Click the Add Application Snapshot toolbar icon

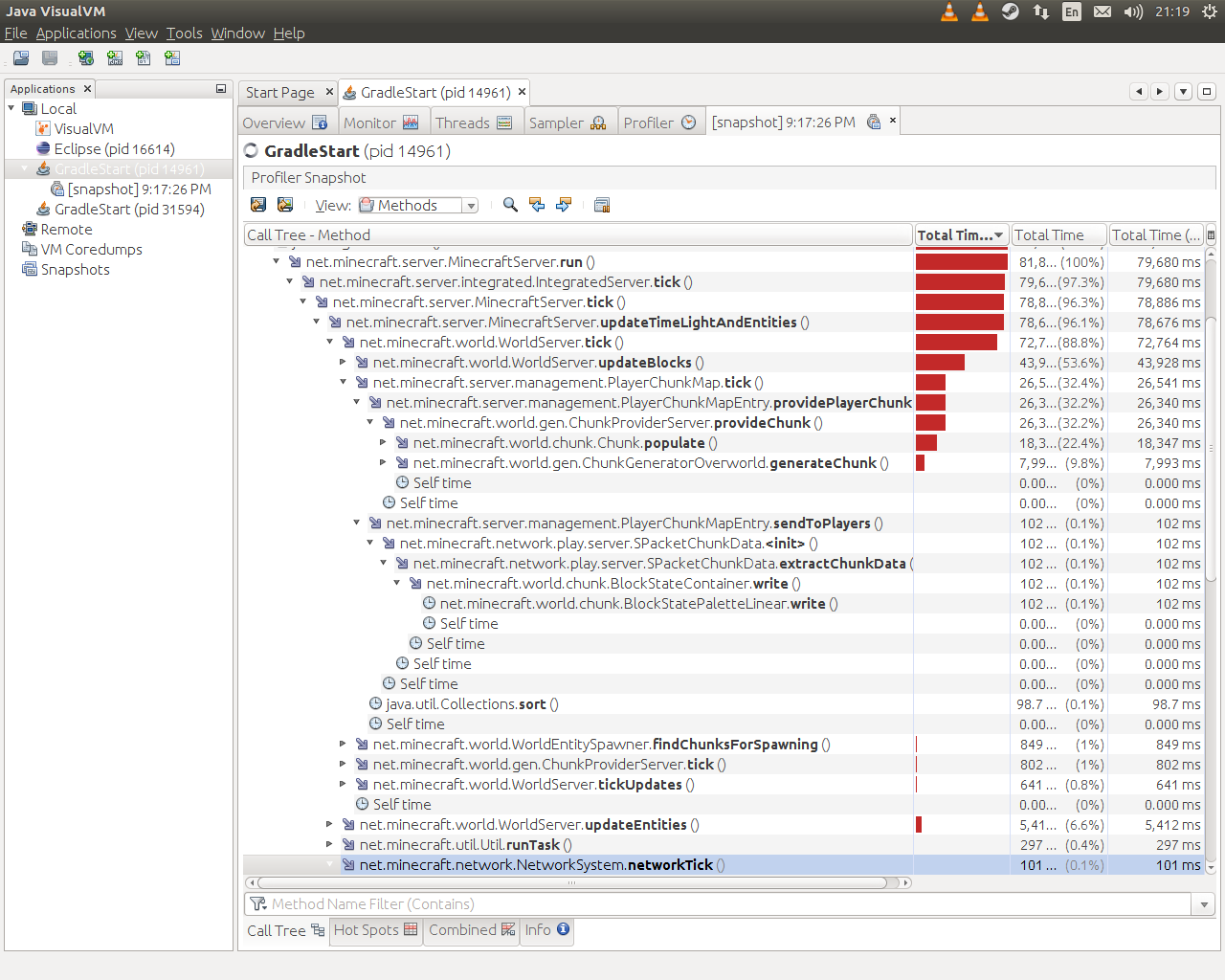[172, 58]
